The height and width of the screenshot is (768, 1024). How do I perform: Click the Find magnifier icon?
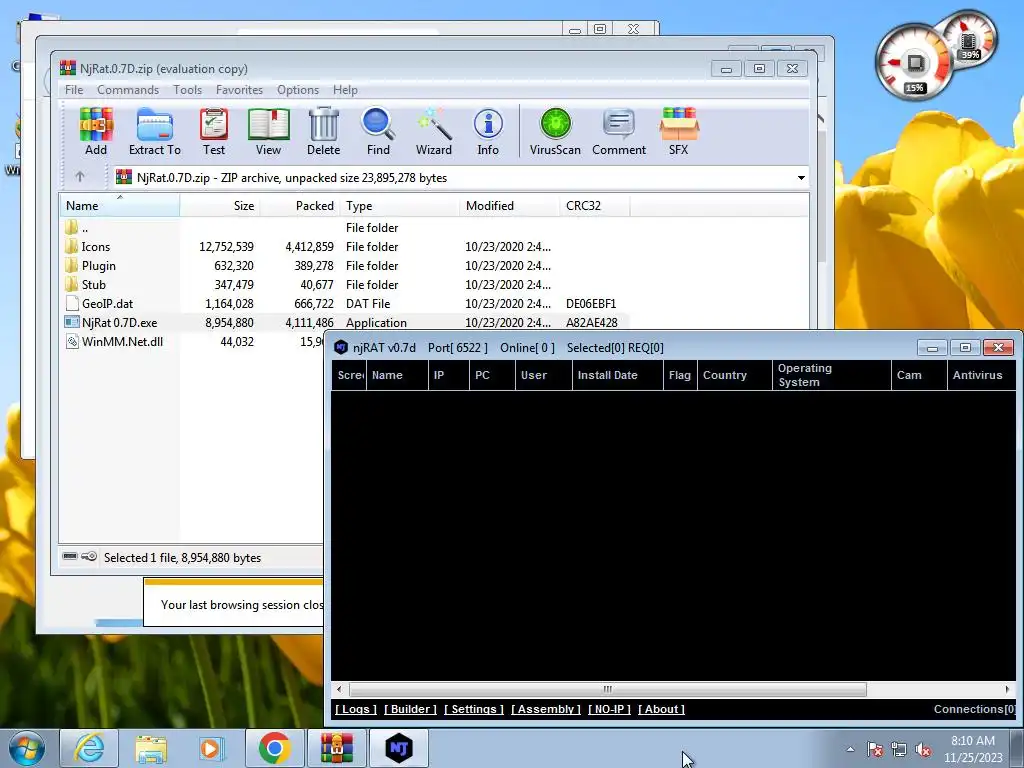(x=378, y=131)
